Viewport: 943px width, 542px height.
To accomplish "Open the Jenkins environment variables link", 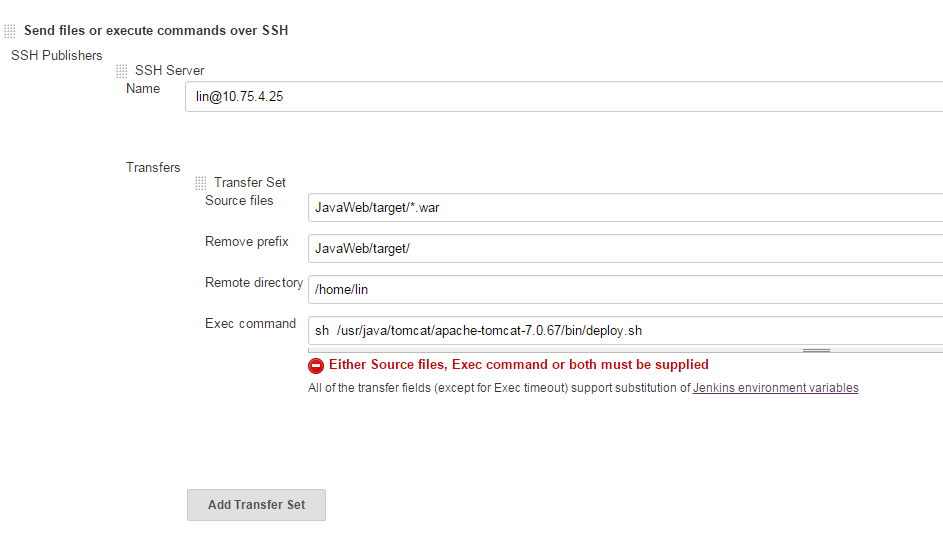I will click(775, 388).
